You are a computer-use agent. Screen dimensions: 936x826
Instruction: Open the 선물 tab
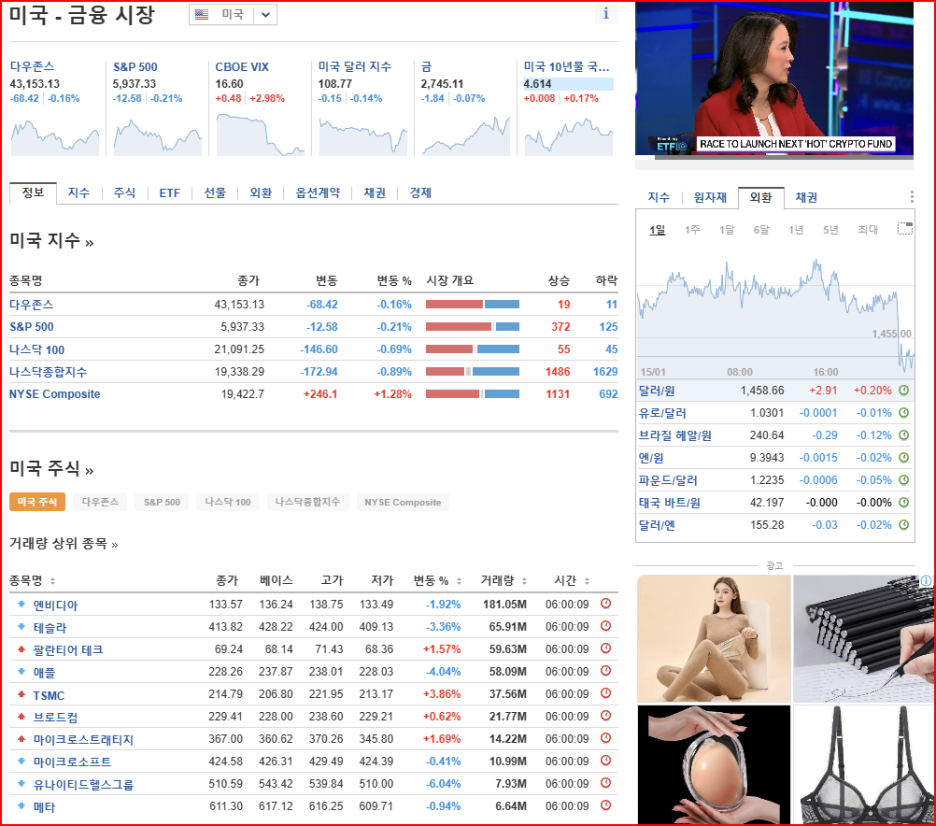pyautogui.click(x=215, y=193)
